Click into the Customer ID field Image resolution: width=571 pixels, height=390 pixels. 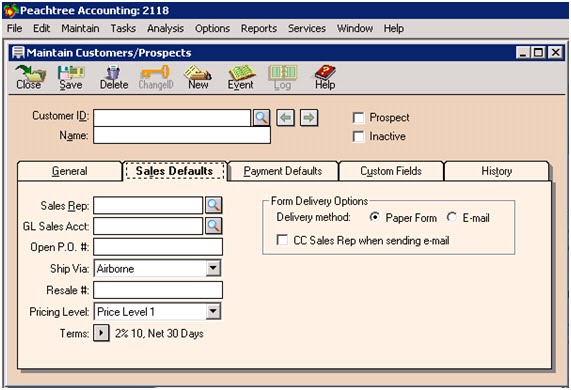point(172,118)
